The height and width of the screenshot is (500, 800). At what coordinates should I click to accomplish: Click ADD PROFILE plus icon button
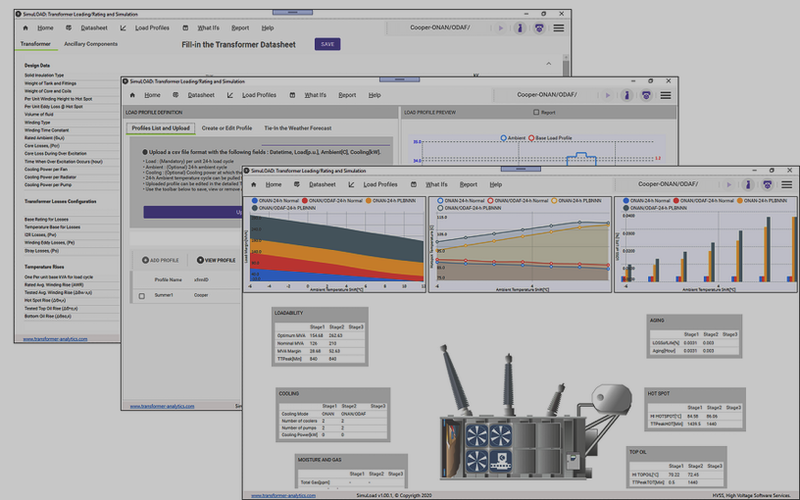pyautogui.click(x=160, y=260)
